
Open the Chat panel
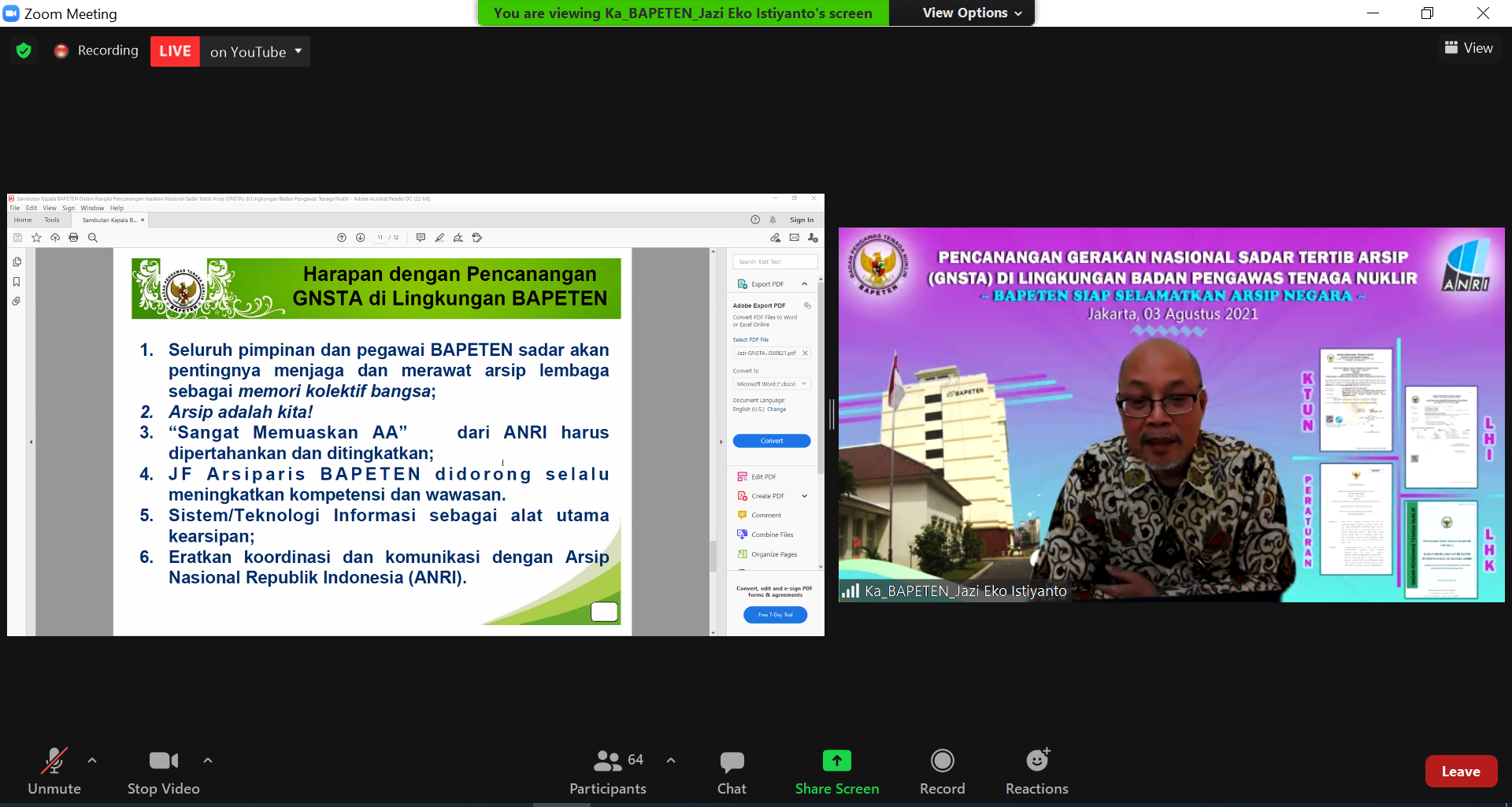(x=731, y=771)
